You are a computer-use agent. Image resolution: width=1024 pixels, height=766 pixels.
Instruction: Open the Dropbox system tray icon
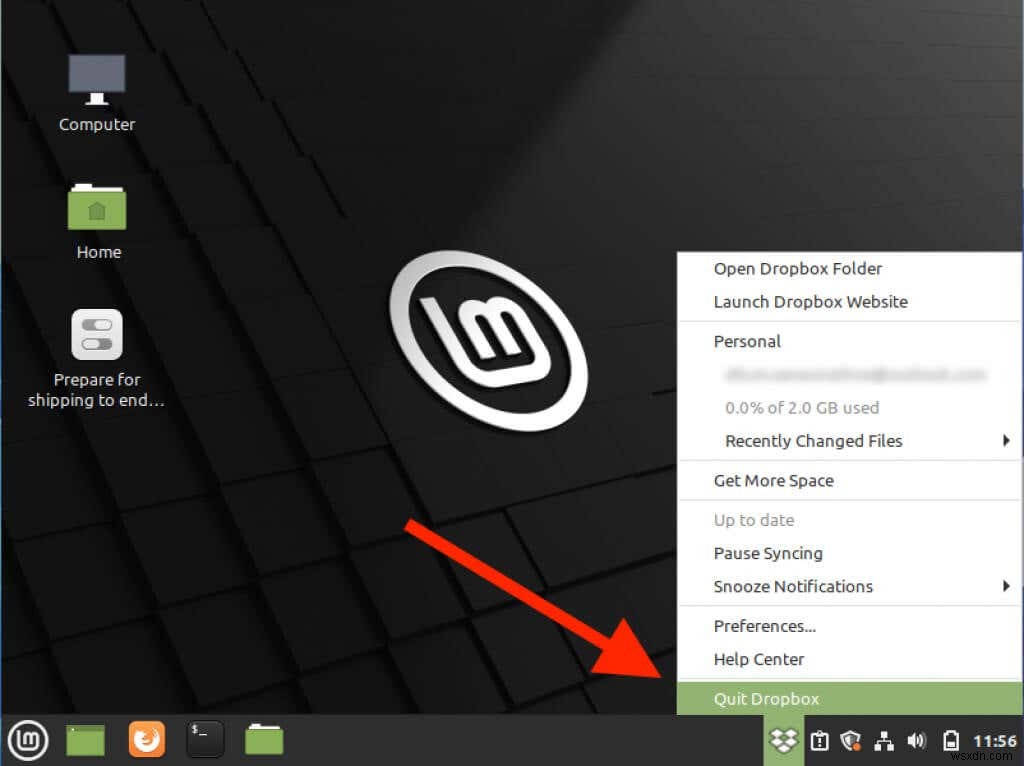pos(783,740)
